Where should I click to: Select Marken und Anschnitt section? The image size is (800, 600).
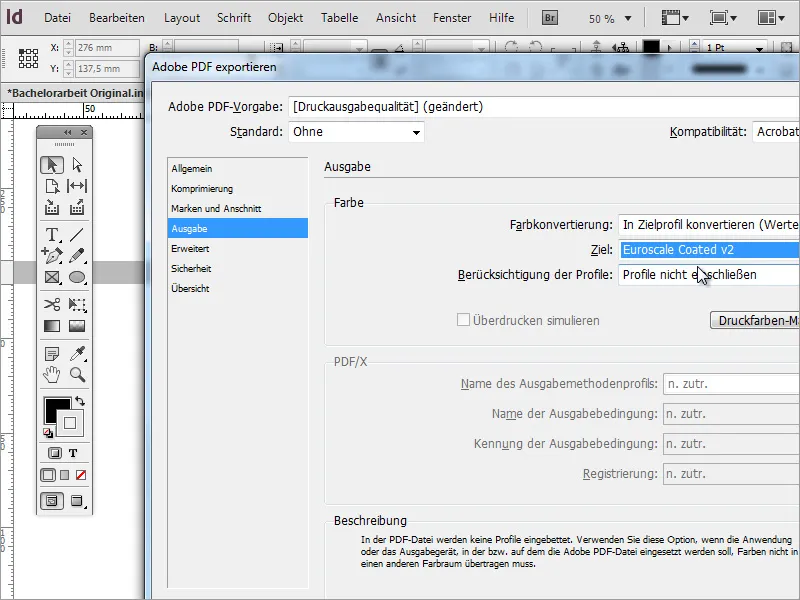[238, 209]
